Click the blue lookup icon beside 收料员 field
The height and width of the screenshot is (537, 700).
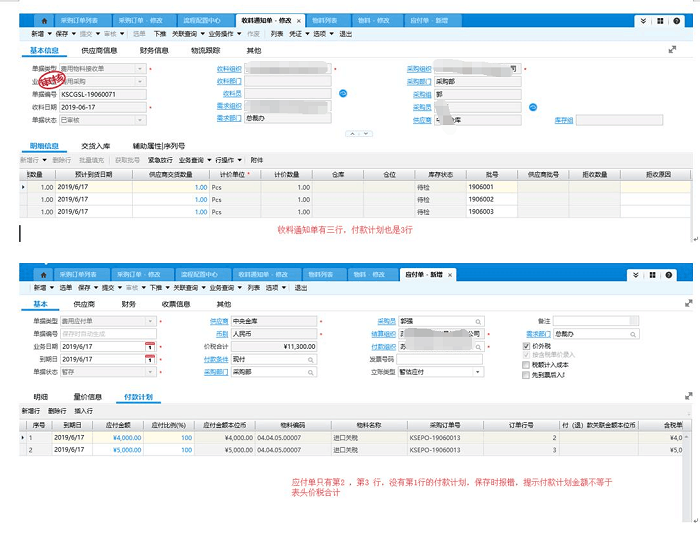343,93
